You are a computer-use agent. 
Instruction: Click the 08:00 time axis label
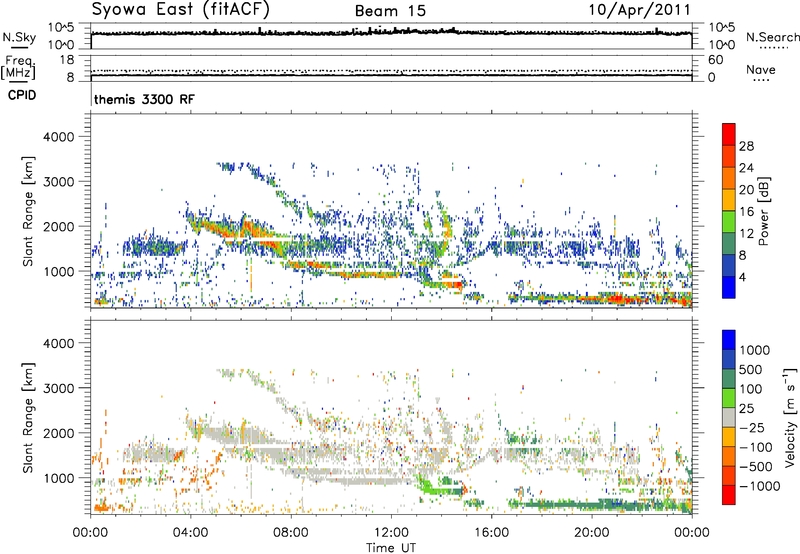point(291,533)
